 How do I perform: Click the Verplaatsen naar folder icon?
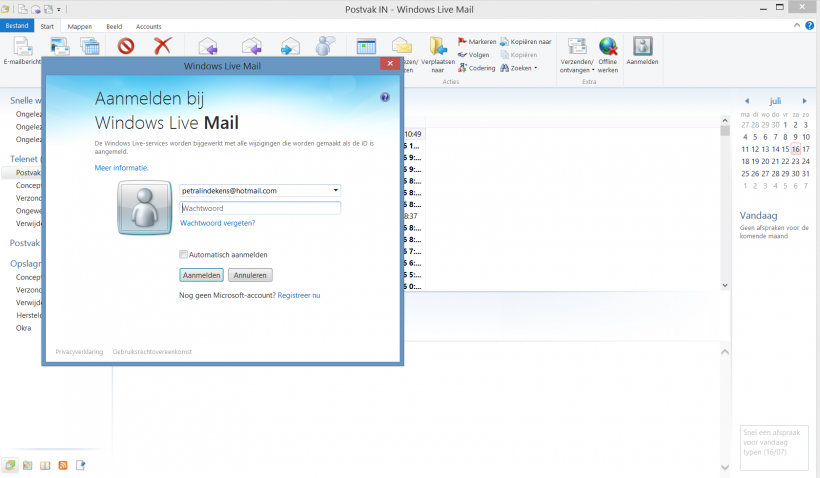coord(437,47)
